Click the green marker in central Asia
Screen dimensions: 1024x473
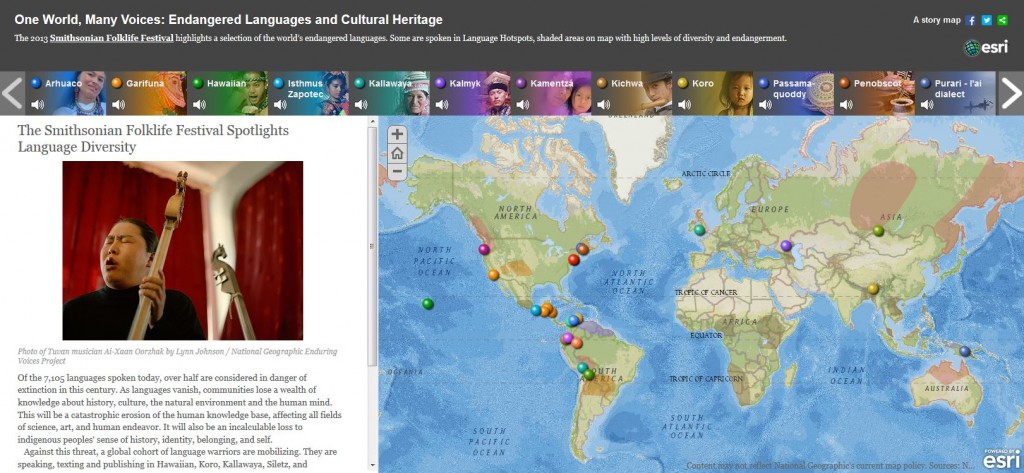click(x=878, y=231)
